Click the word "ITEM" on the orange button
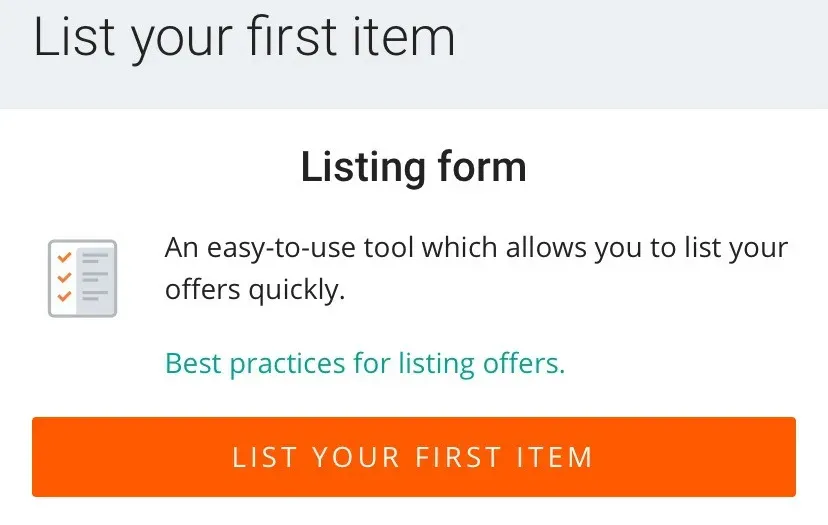828x525 pixels. click(x=555, y=458)
